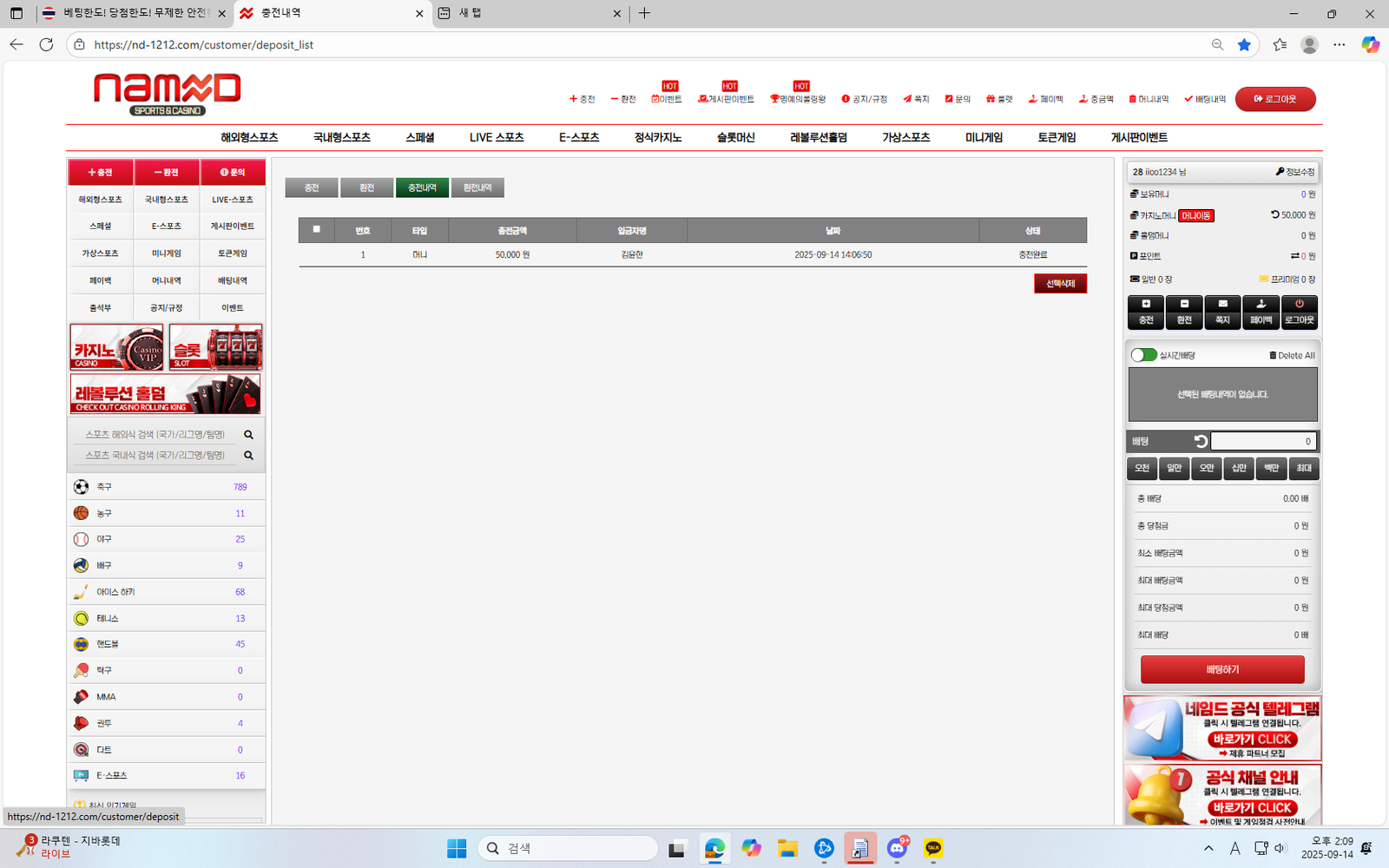Click the red 선택삭제 button
1389x868 pixels.
1060,284
